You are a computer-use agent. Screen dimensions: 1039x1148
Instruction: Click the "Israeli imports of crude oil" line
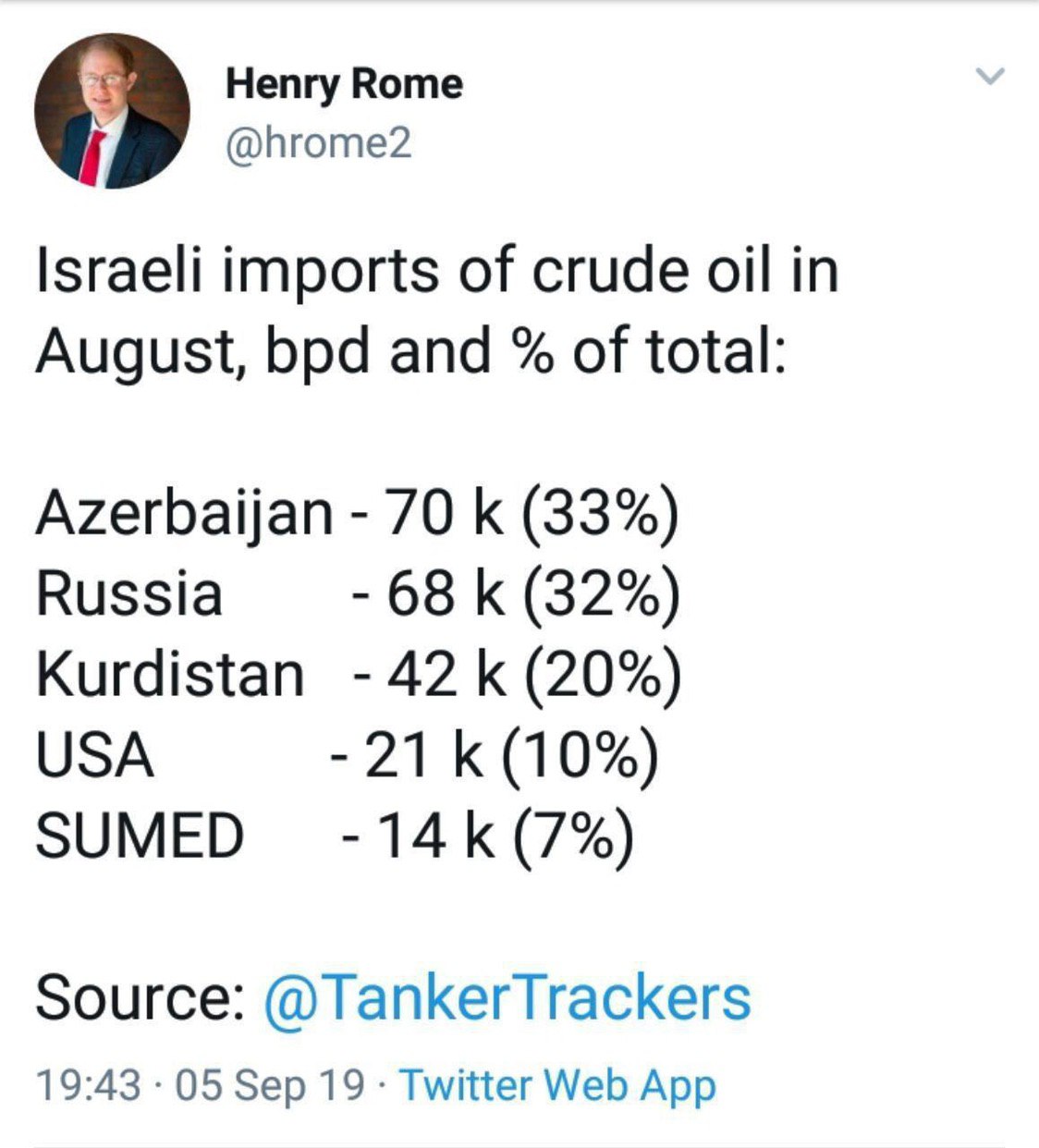pyautogui.click(x=436, y=271)
